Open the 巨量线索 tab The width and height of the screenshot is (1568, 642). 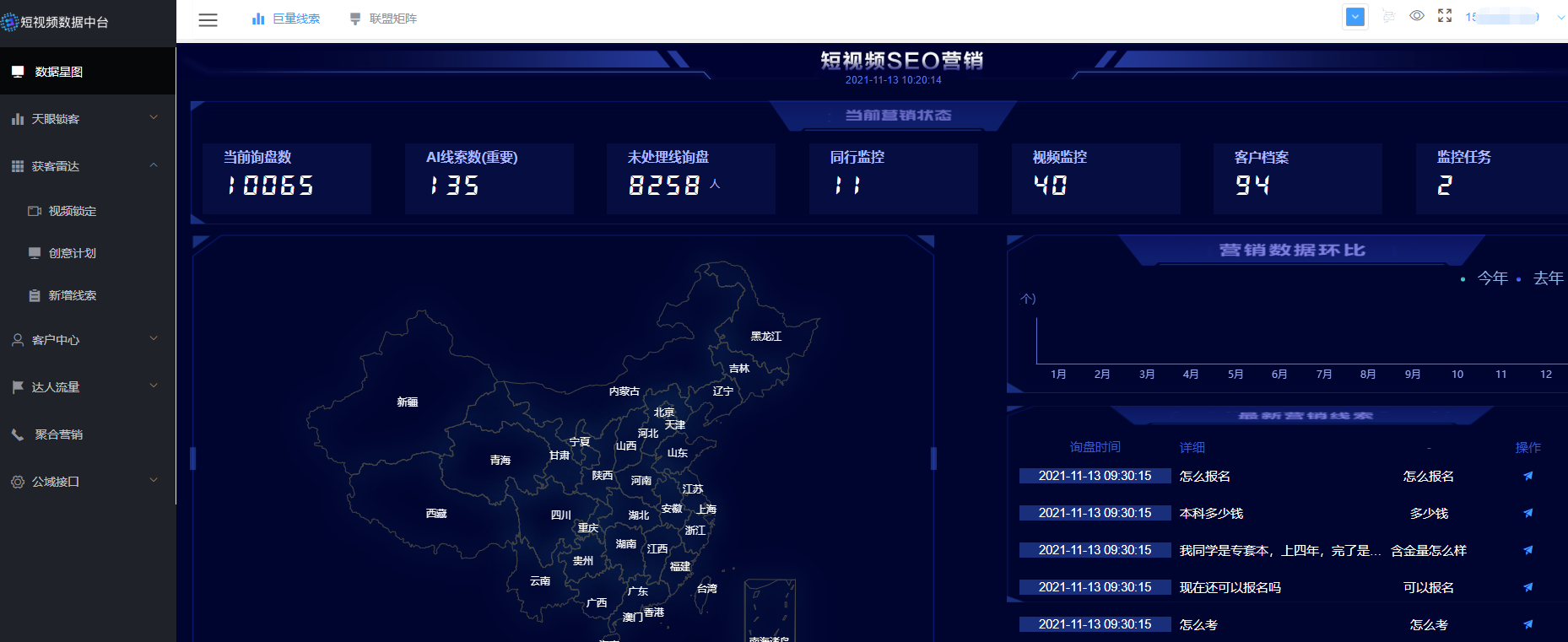pyautogui.click(x=295, y=19)
